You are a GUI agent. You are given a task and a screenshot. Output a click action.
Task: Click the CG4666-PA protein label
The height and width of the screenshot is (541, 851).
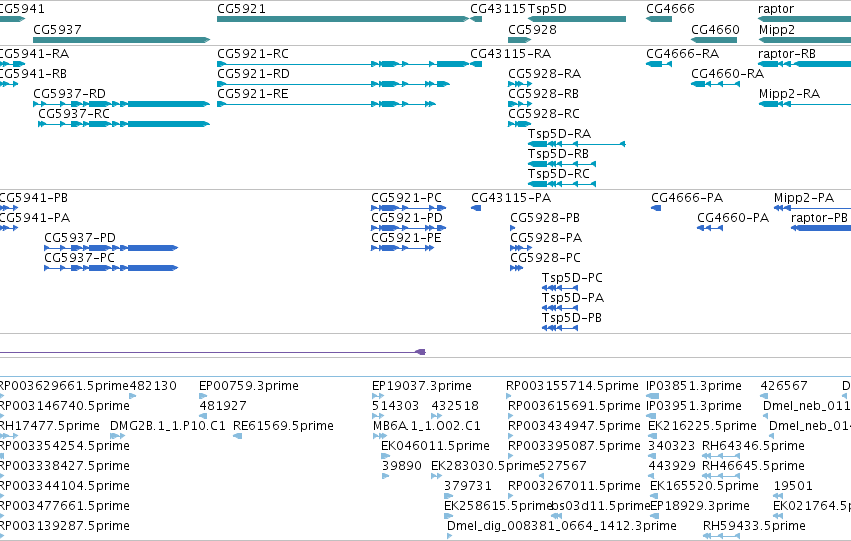[x=687, y=198]
